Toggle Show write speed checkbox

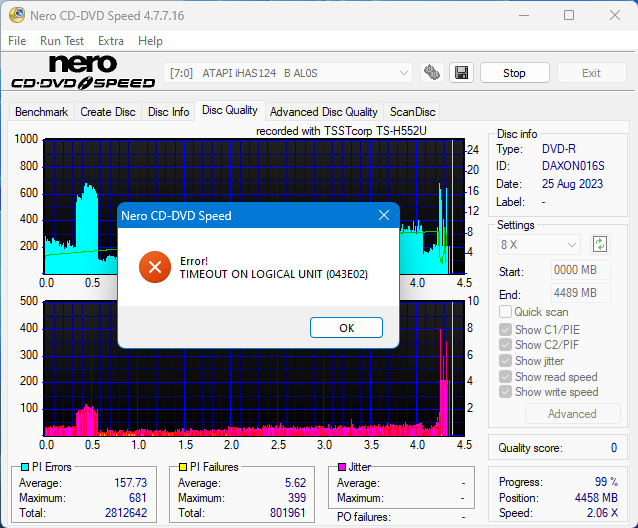(505, 392)
